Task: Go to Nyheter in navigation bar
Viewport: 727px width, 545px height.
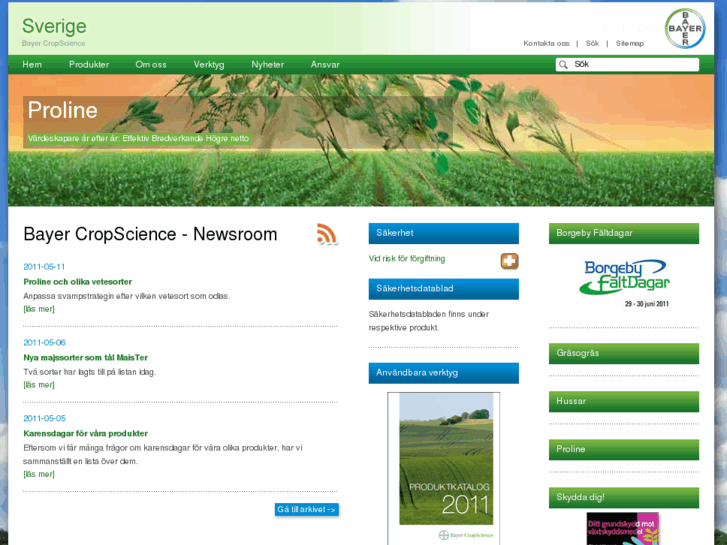Action: click(268, 64)
